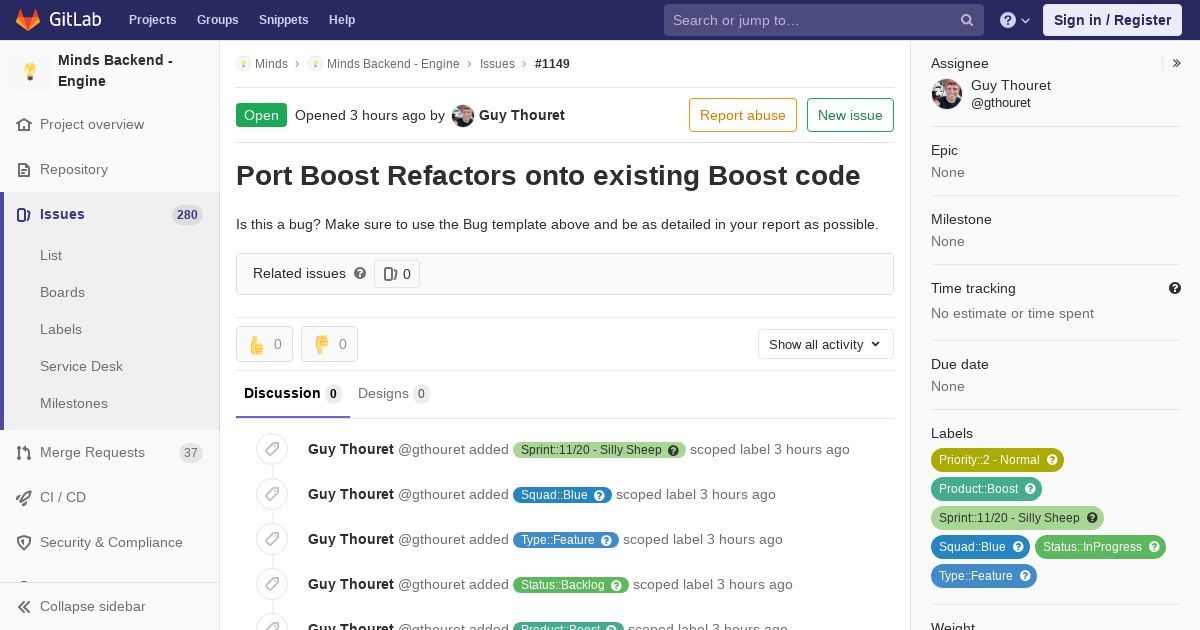Click Guy Thouret author name link
This screenshot has height=630, width=1200.
pos(522,115)
